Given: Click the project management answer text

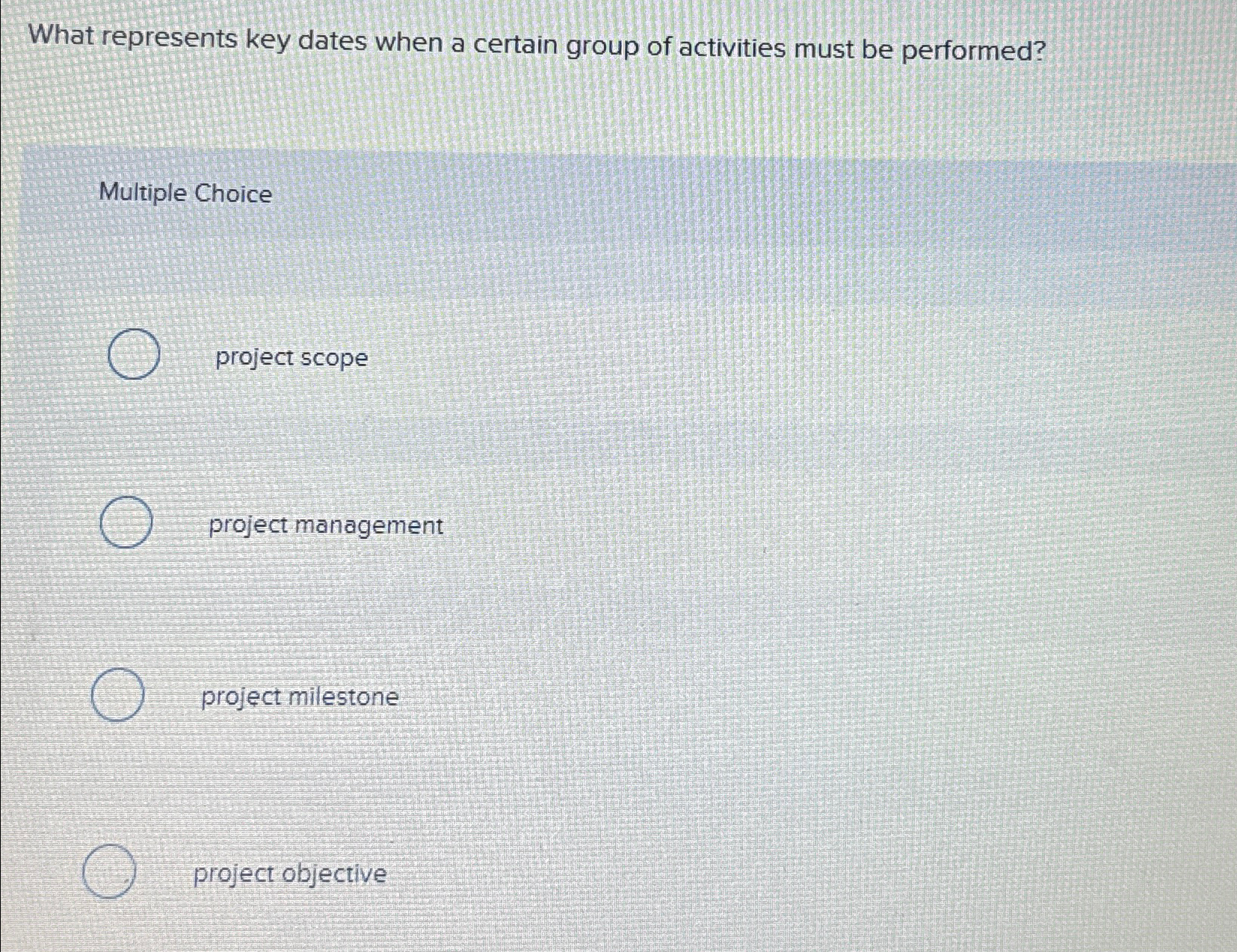Looking at the screenshot, I should (324, 525).
